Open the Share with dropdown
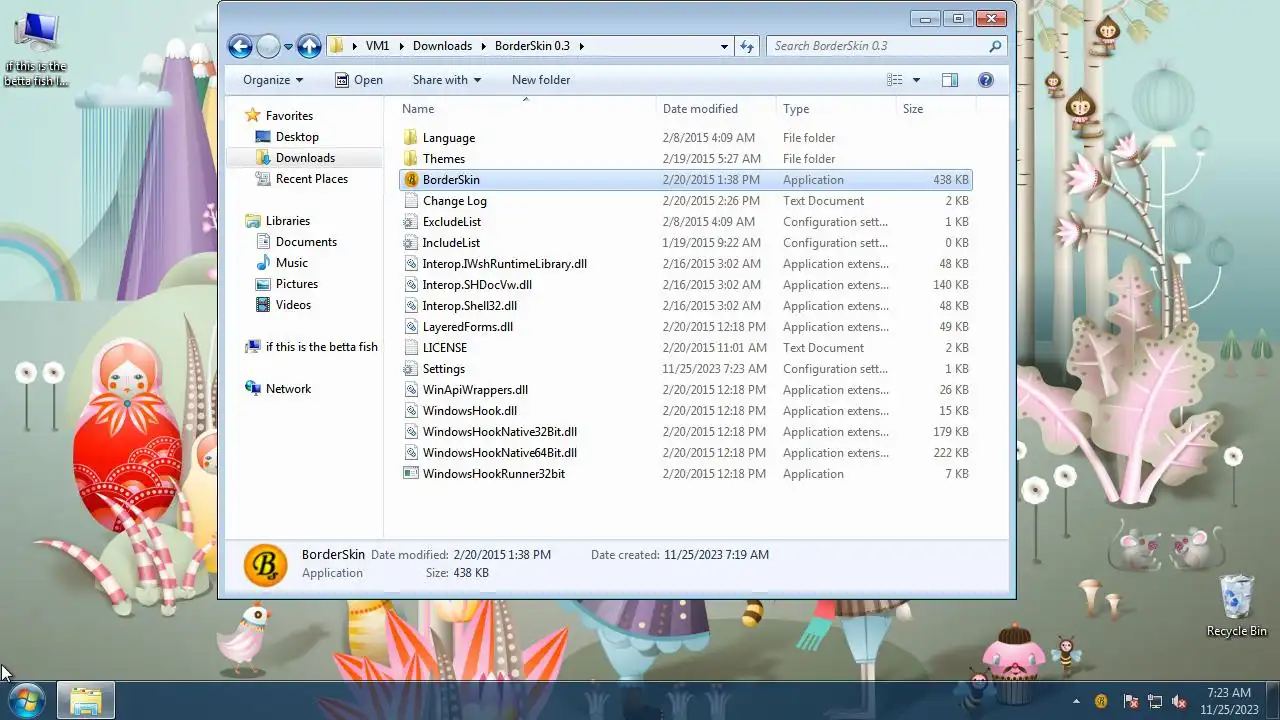This screenshot has height=720, width=1280. point(447,80)
